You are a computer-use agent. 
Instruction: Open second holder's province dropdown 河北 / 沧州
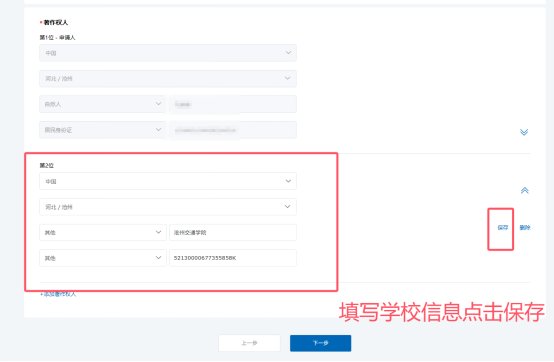(x=168, y=207)
